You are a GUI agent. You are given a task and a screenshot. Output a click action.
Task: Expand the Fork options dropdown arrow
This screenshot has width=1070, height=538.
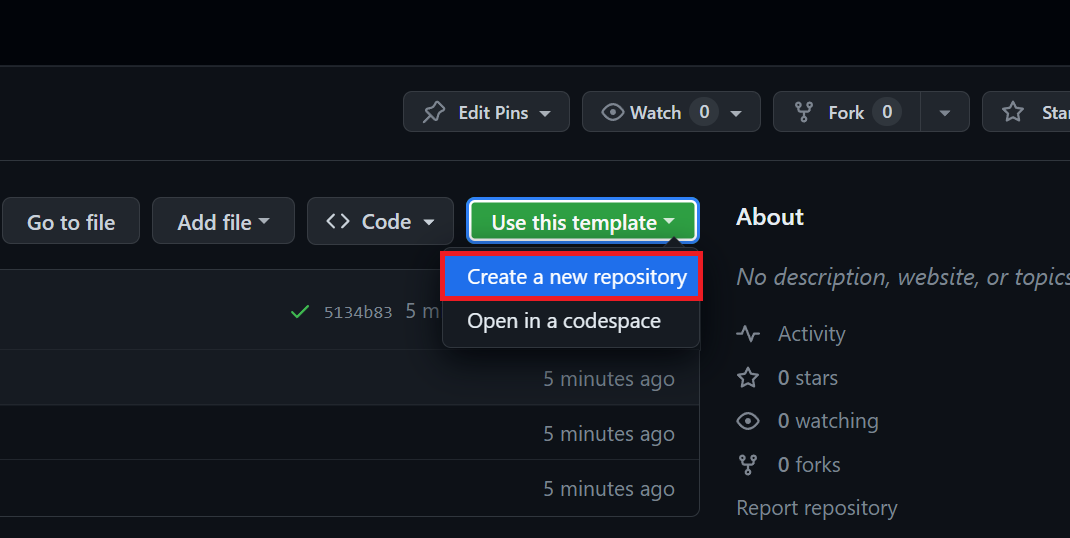pyautogui.click(x=945, y=113)
